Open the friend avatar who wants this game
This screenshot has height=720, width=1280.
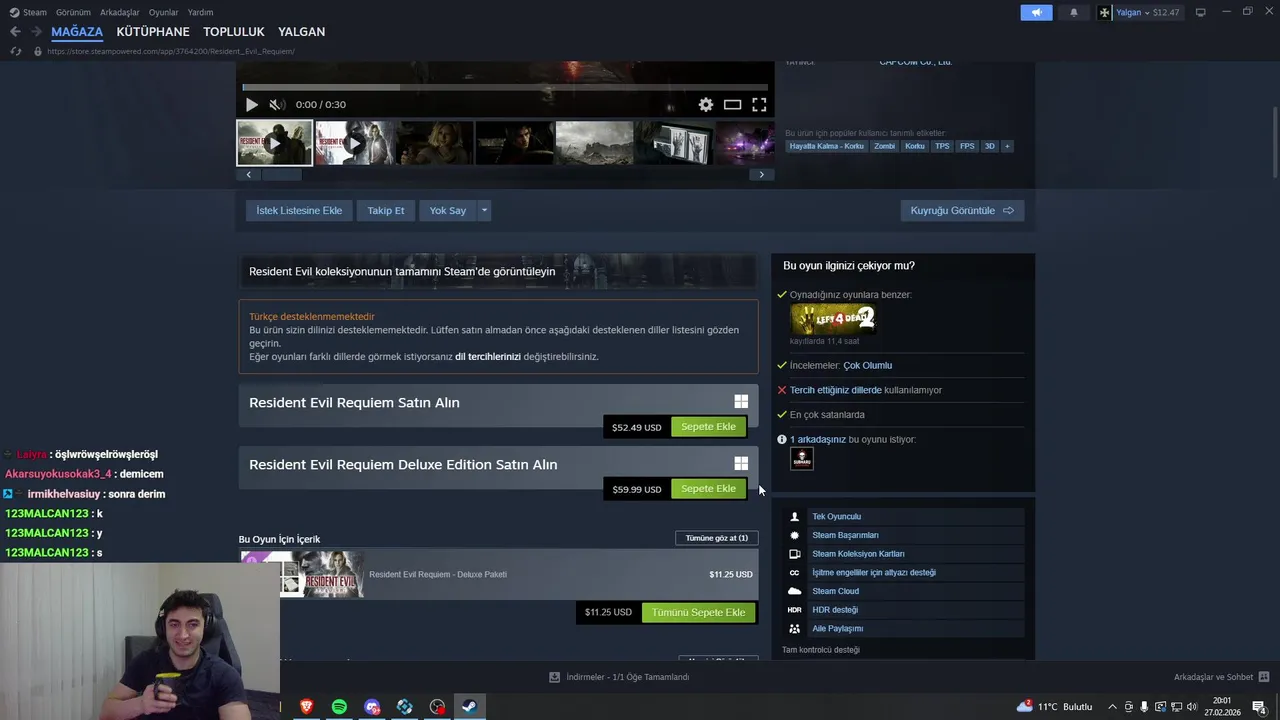click(x=802, y=458)
